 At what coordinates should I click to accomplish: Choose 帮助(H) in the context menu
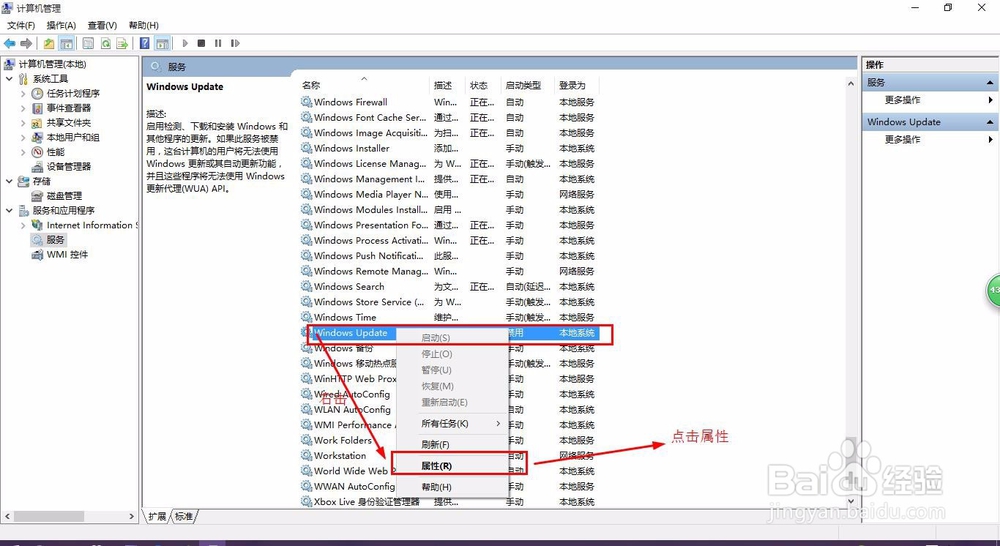(452, 487)
